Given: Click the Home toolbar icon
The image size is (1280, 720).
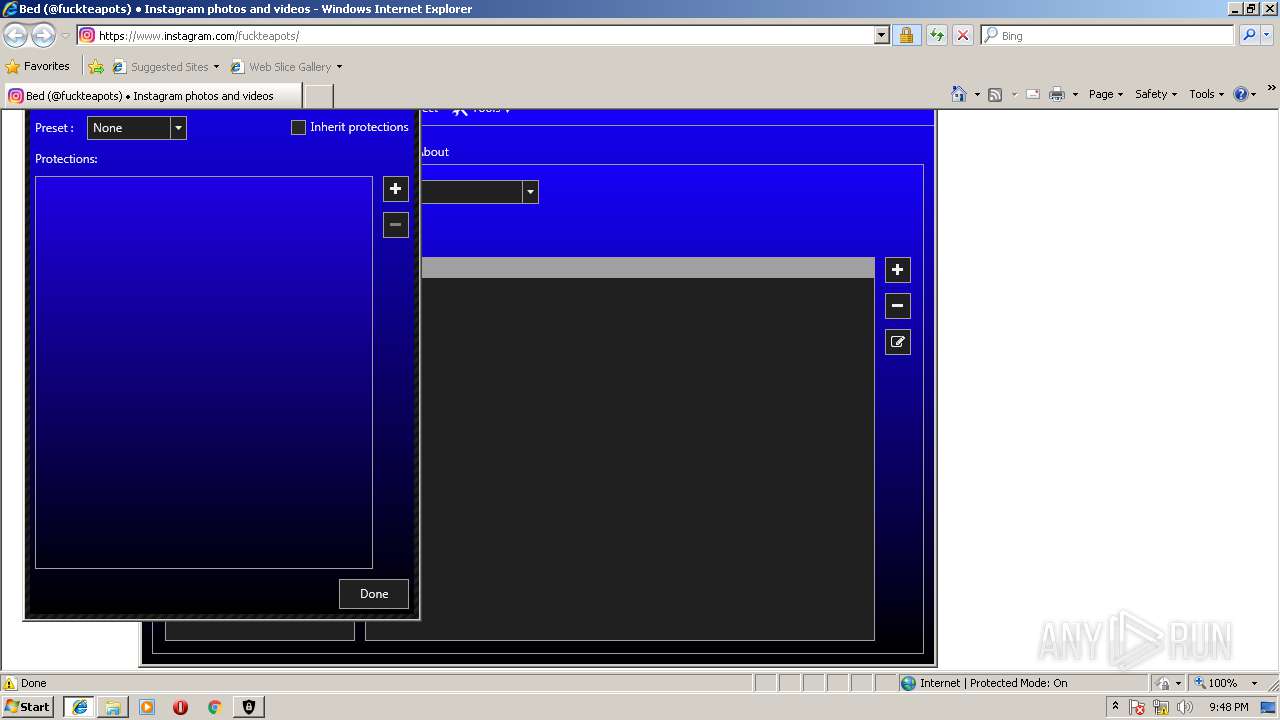Looking at the screenshot, I should point(959,94).
